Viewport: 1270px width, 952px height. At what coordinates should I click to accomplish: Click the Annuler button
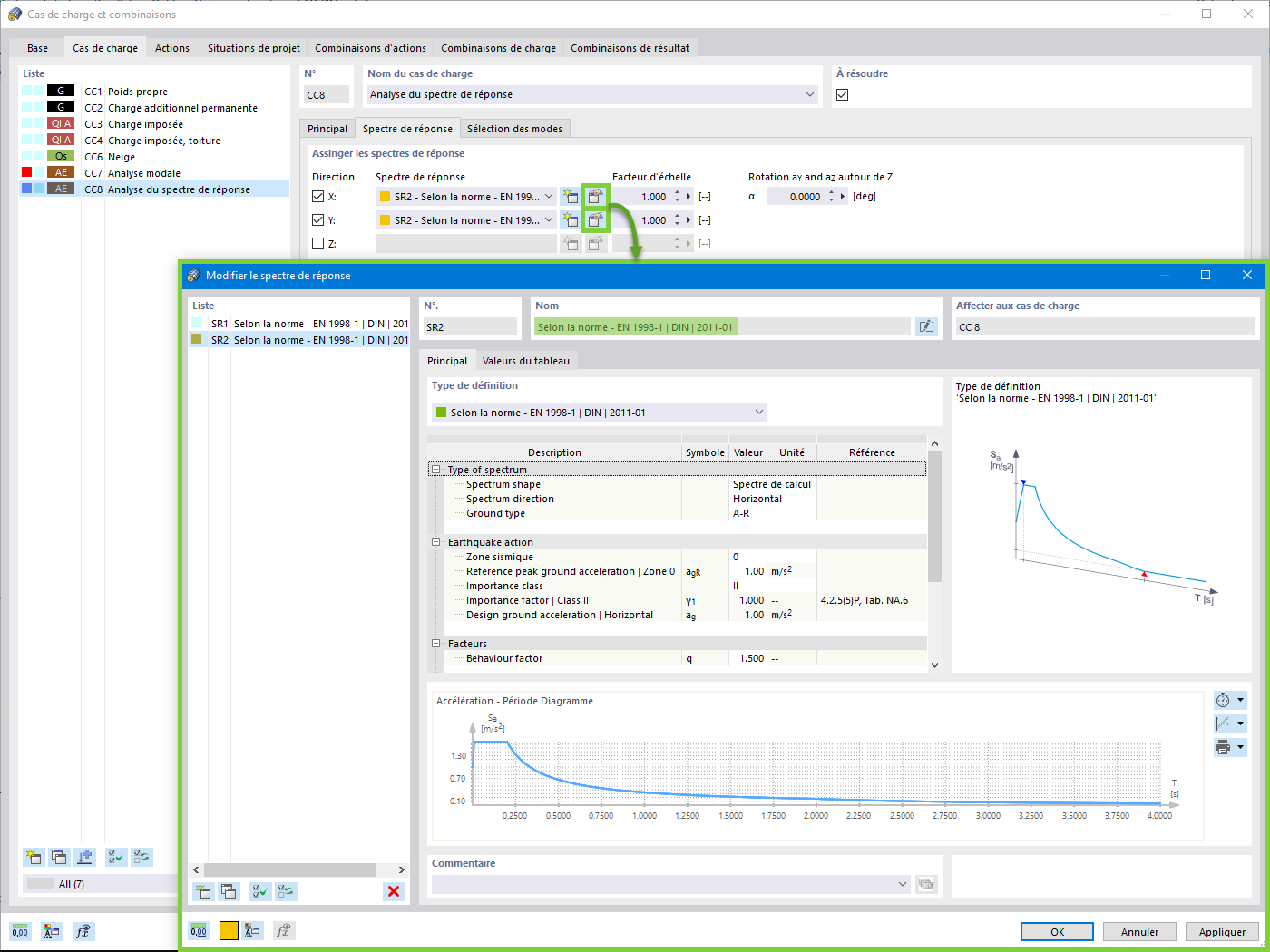[1139, 931]
